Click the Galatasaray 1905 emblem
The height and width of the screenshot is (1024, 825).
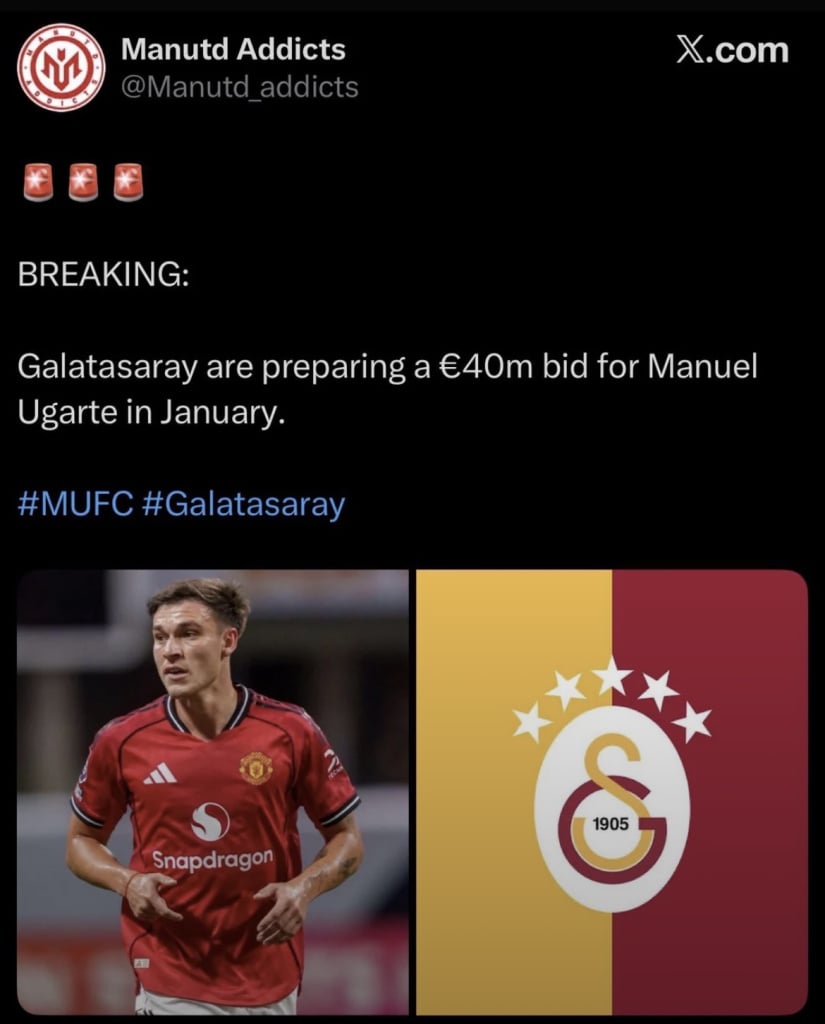(x=612, y=808)
